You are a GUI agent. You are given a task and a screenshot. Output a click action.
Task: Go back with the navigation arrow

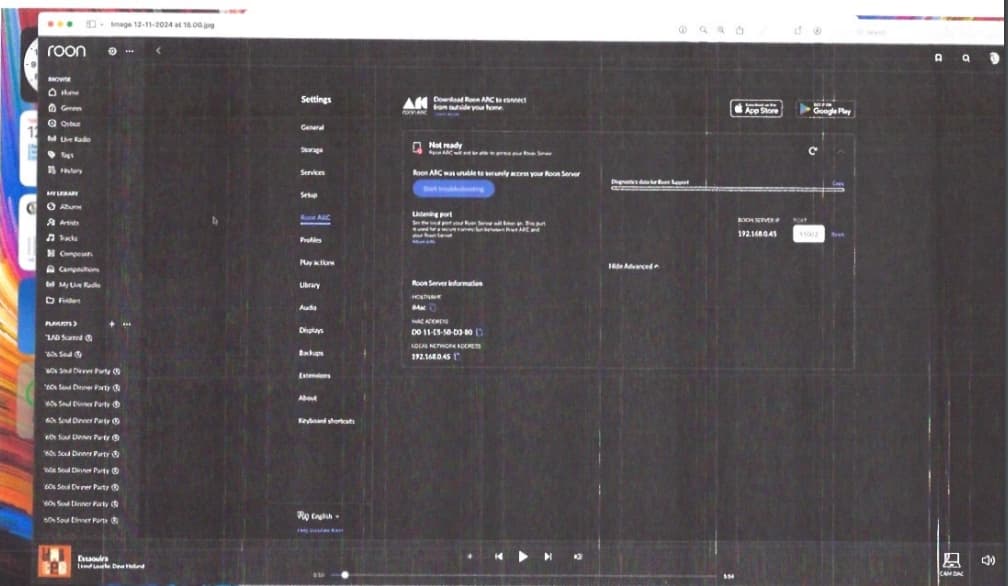coord(158,50)
